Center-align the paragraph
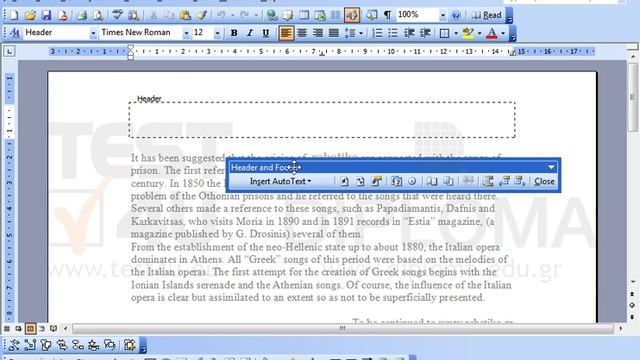This screenshot has height=360, width=640. click(x=302, y=33)
